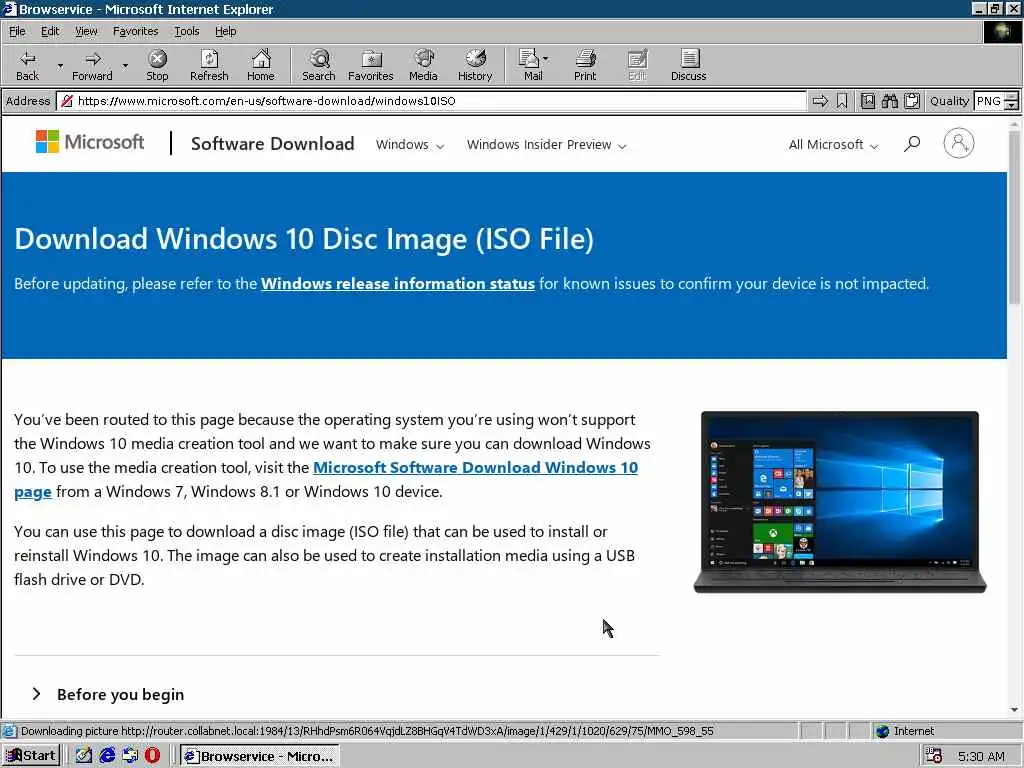Open Microsoft Software Download Windows 10 link

point(475,468)
